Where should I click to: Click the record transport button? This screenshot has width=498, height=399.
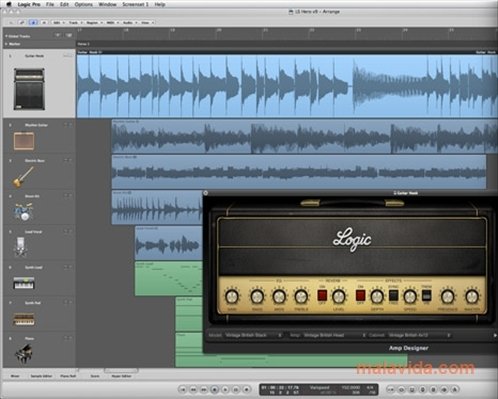point(247,389)
